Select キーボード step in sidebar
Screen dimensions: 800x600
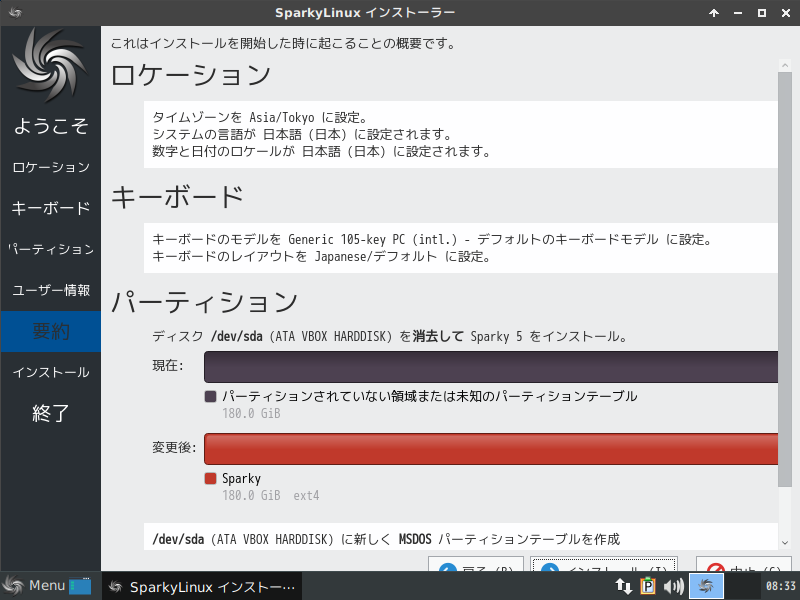[51, 208]
